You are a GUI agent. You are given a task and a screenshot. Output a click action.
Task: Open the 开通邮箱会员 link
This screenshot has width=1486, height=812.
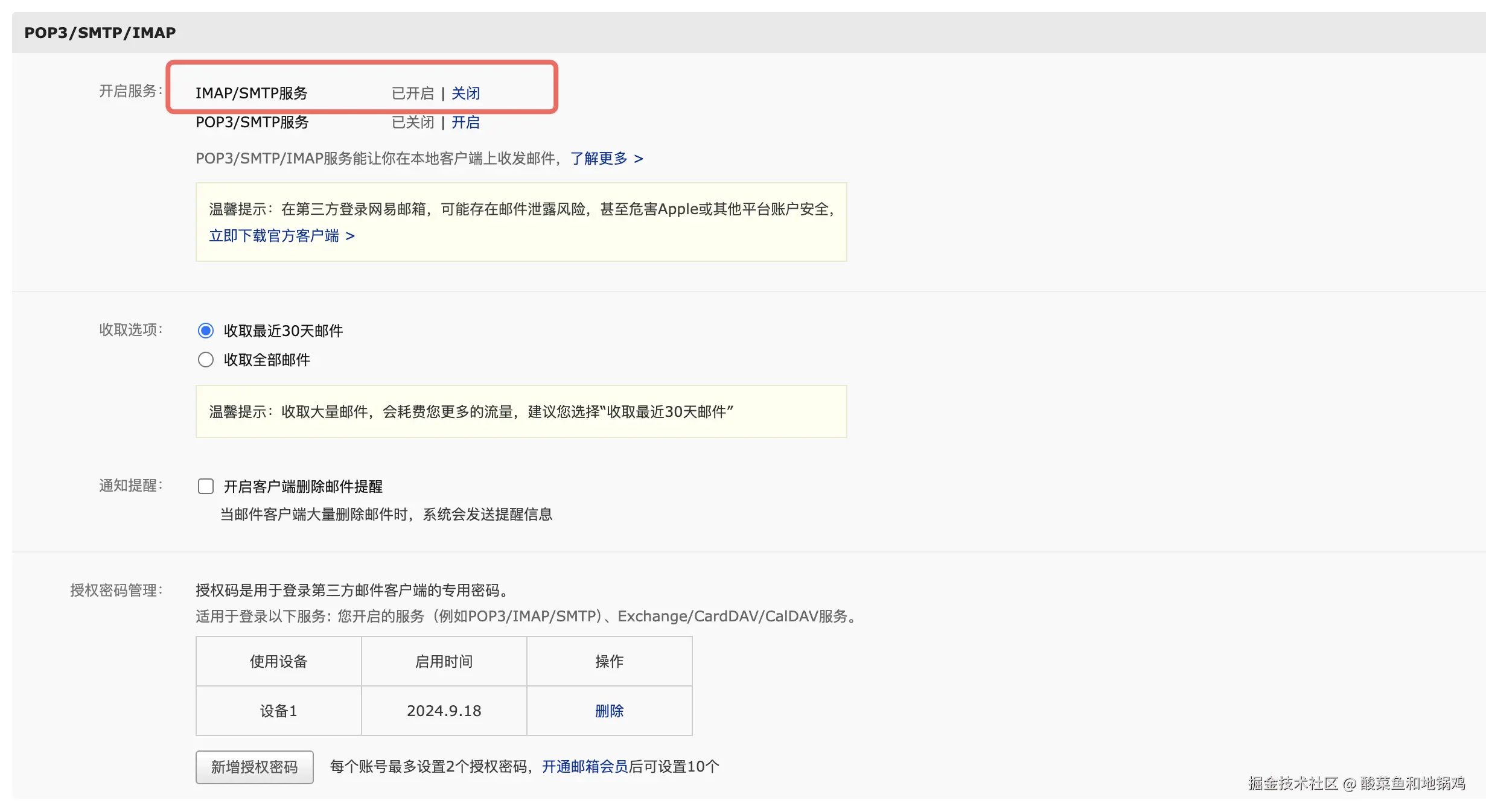[585, 767]
